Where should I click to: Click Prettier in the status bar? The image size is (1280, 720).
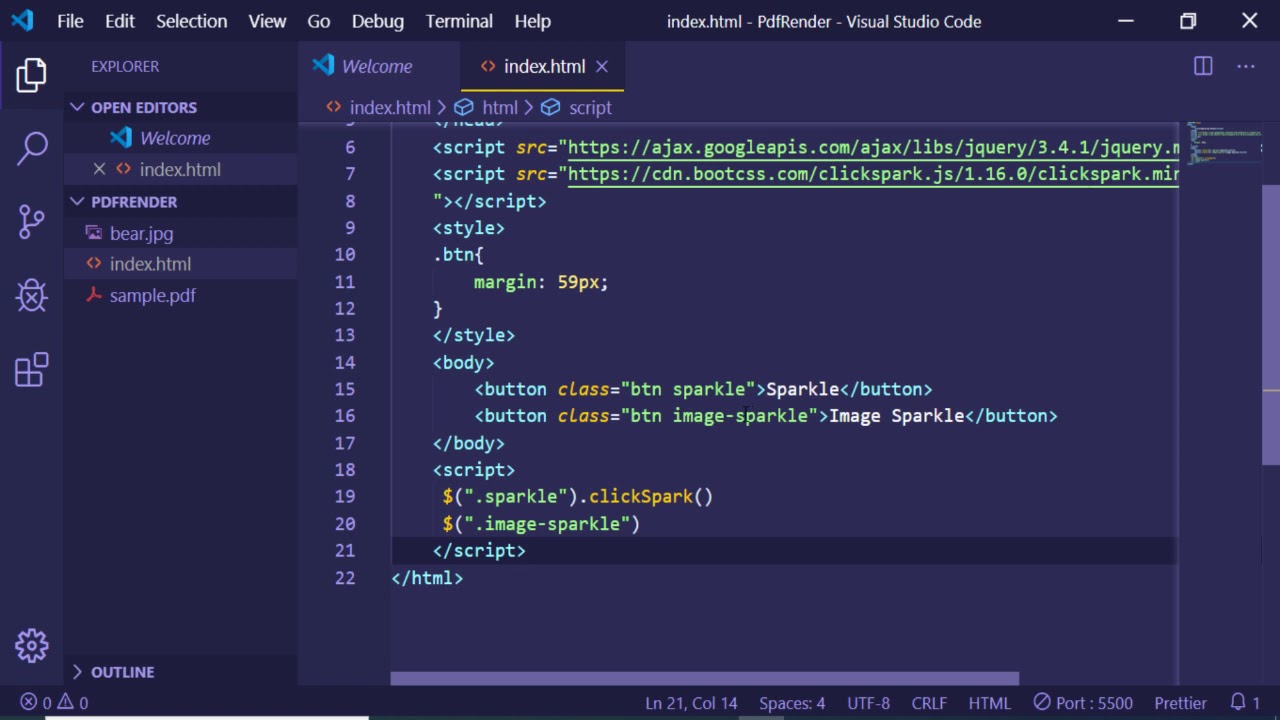[x=1180, y=702]
